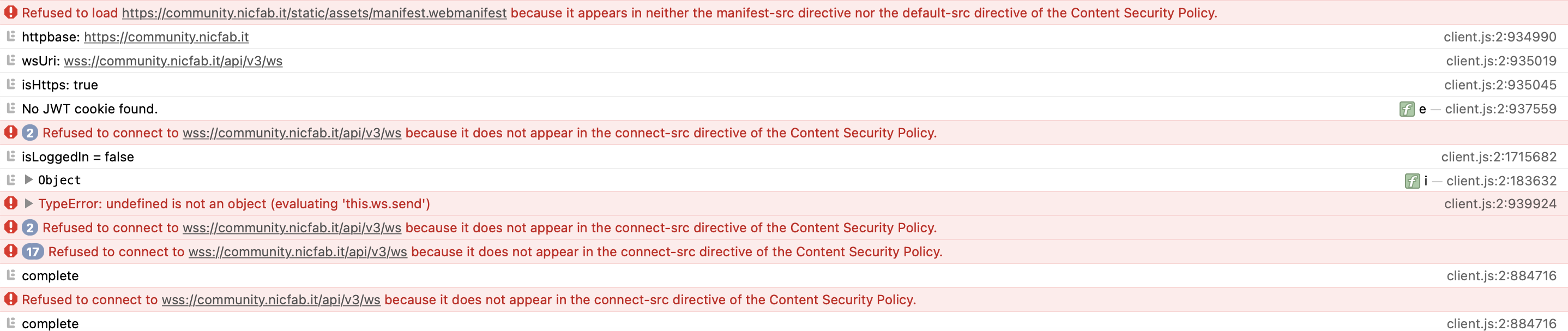
Task: Click the error icon on the manifest.webmanifest CSP message
Action: pyautogui.click(x=10, y=11)
